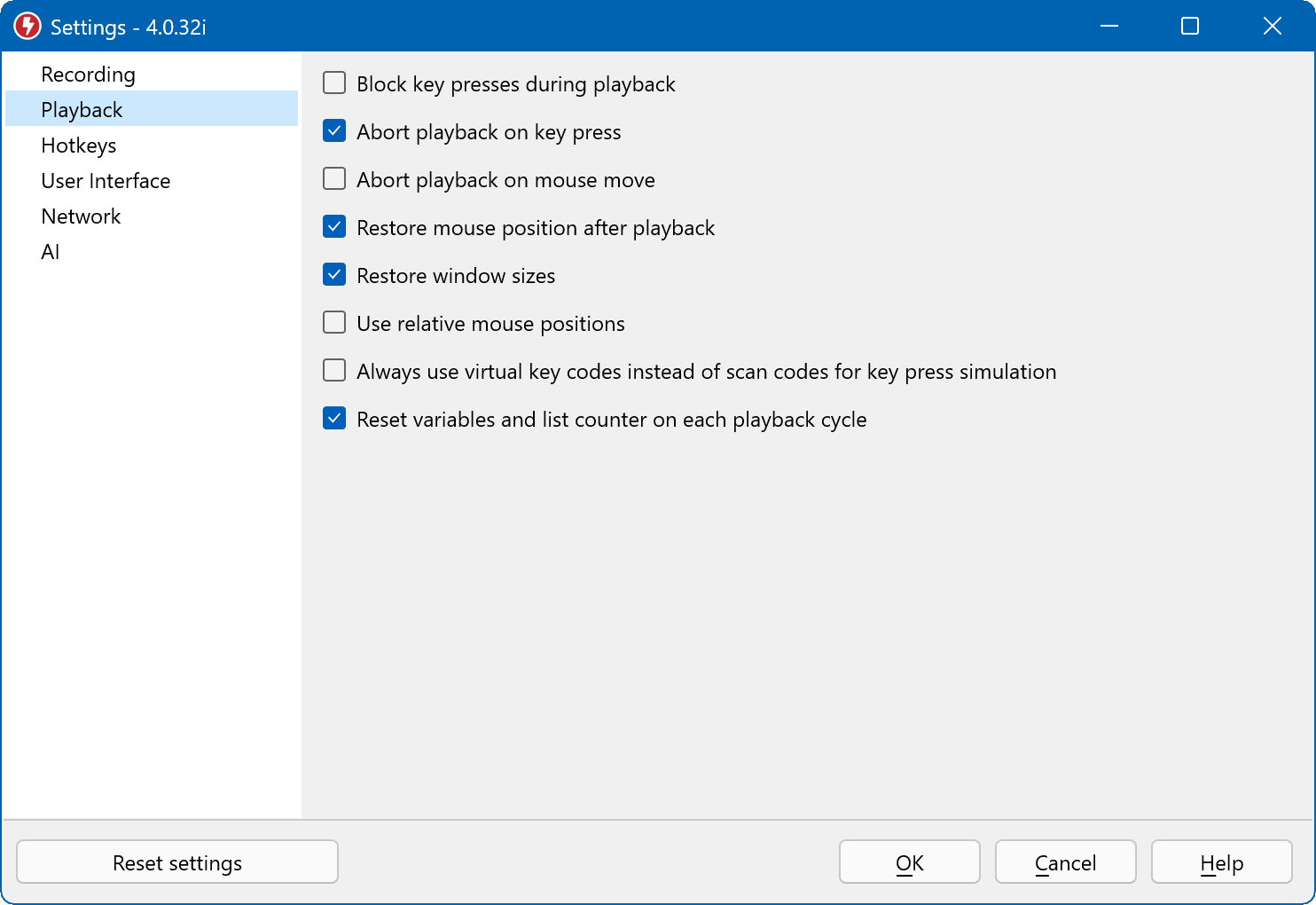Enable Abort playback on mouse move
The width and height of the screenshot is (1316, 905).
pos(334,179)
